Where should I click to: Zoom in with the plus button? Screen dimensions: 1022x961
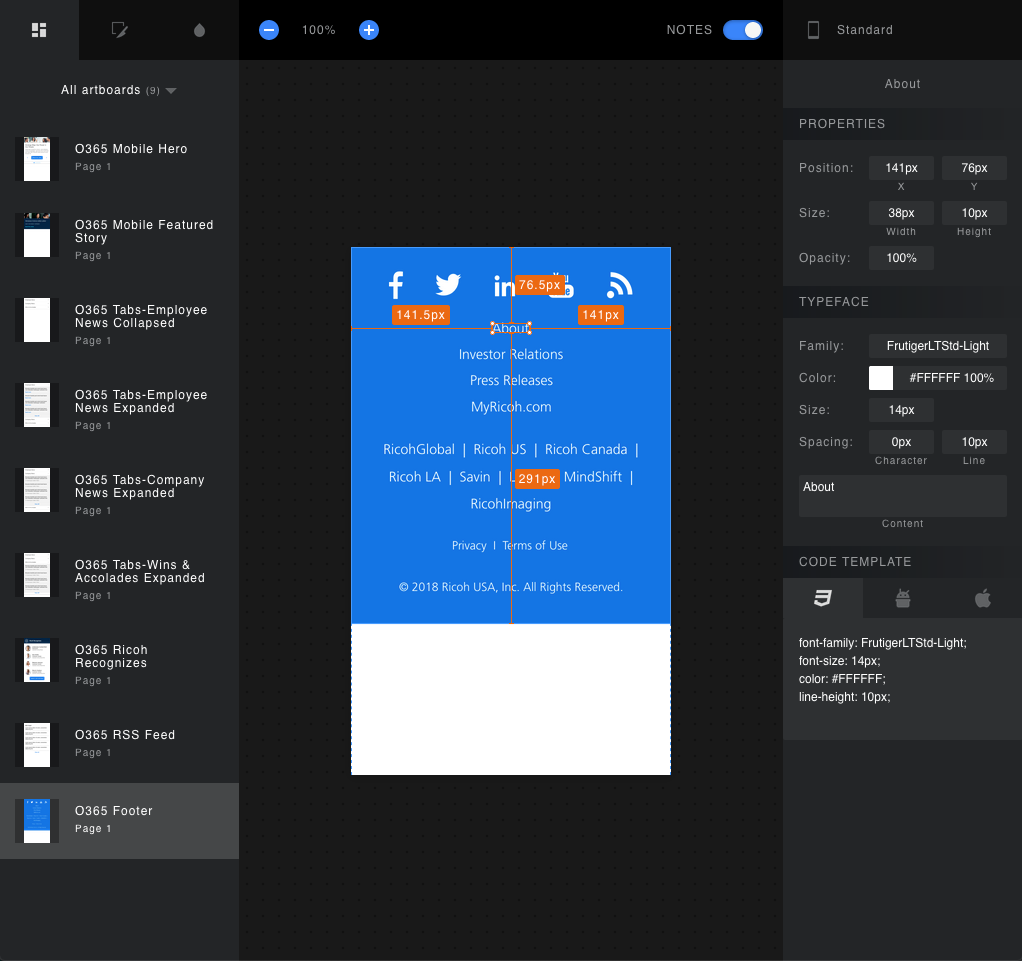(369, 30)
